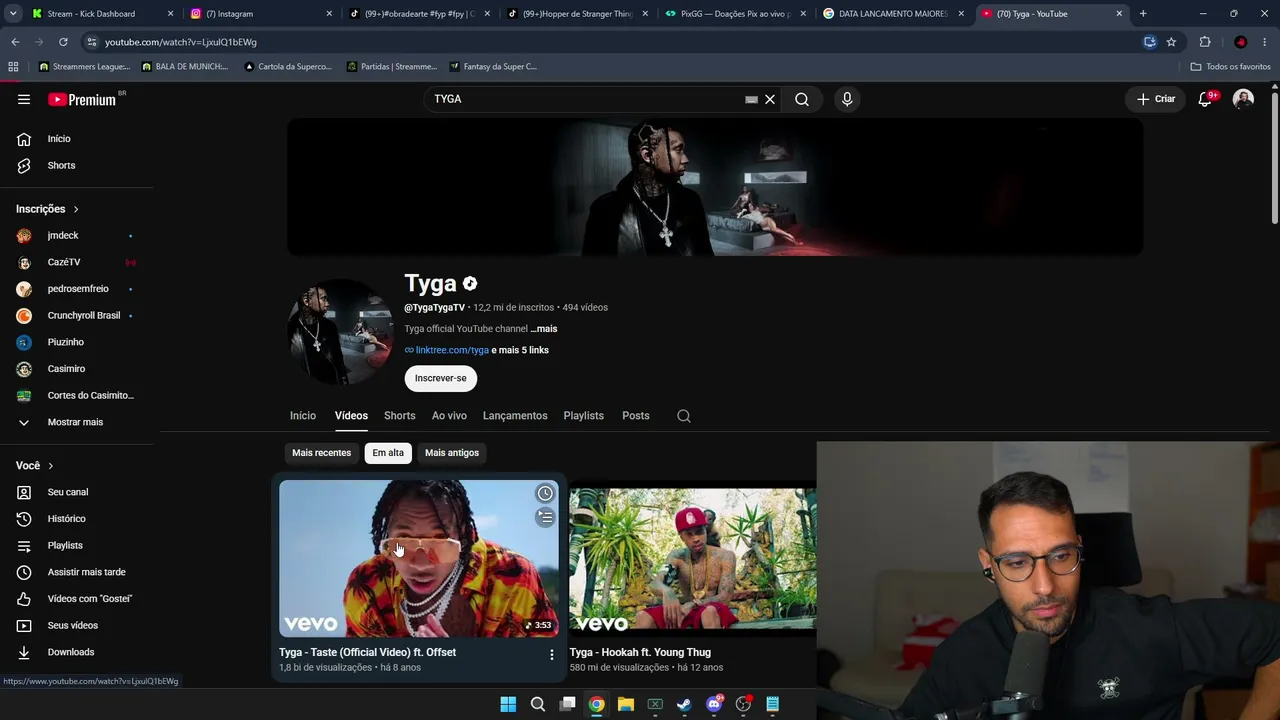Open the account avatar menu
Viewport: 1280px width, 720px height.
(x=1243, y=99)
